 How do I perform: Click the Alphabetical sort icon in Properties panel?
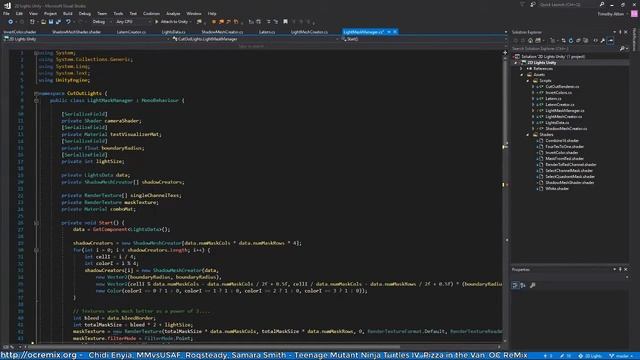click(x=523, y=285)
